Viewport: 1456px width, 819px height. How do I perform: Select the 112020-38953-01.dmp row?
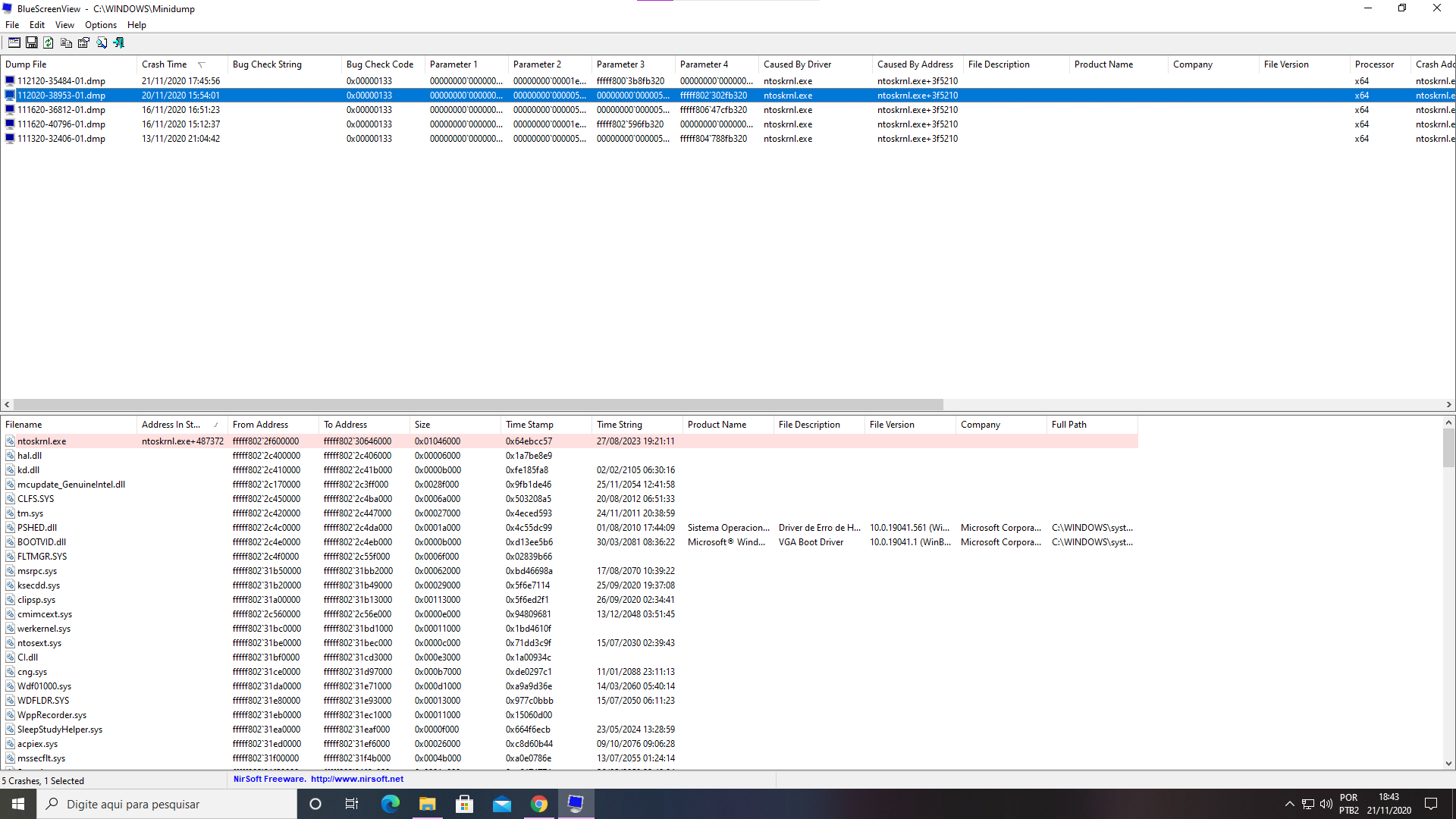728,95
